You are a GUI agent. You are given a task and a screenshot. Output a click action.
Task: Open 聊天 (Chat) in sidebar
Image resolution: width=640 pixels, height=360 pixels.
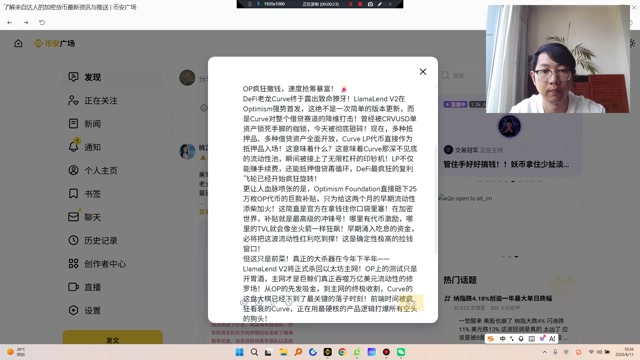(x=114, y=217)
